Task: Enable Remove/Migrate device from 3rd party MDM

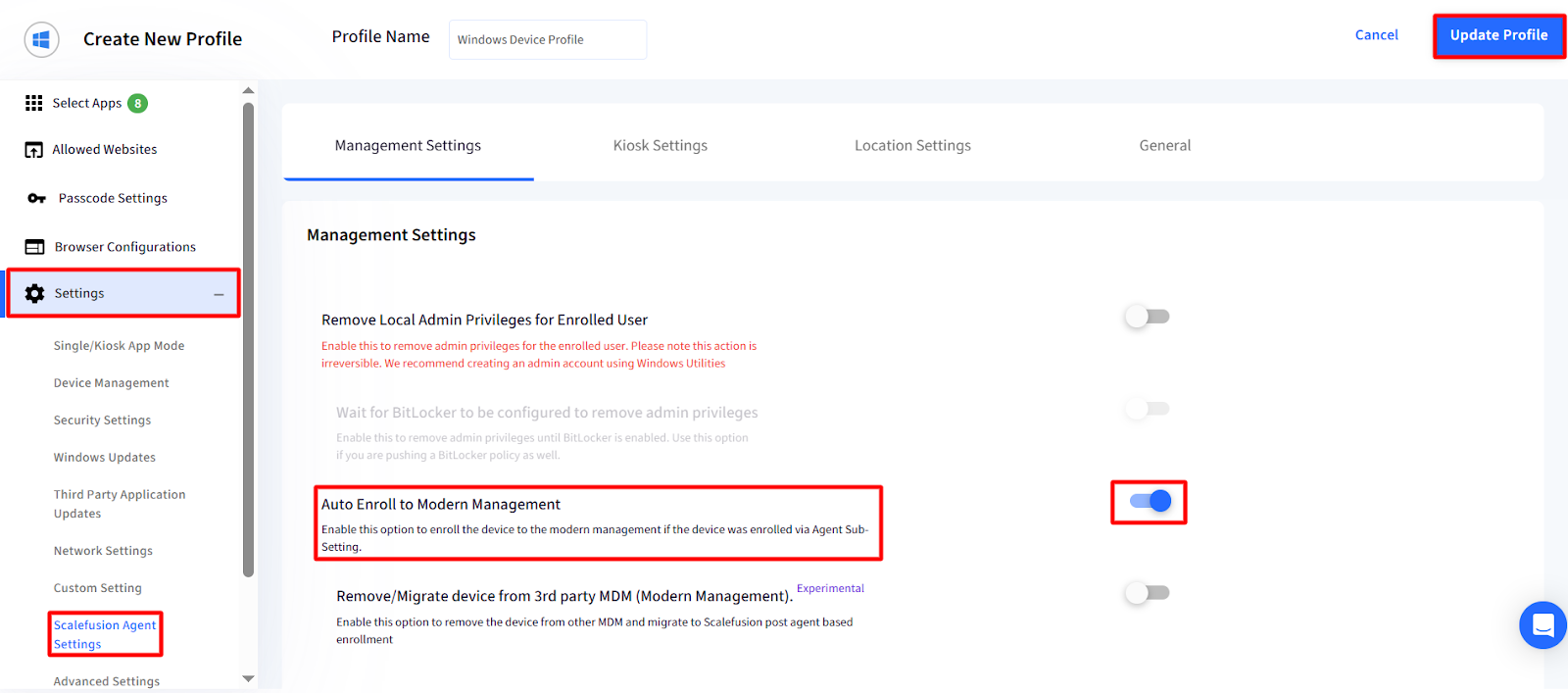Action: (1148, 592)
